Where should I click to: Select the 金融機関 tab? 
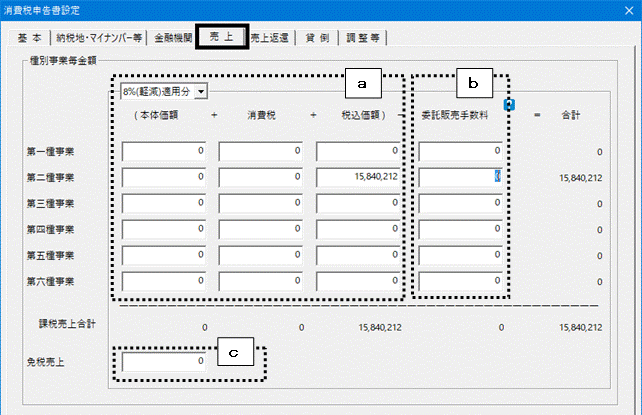click(x=173, y=38)
